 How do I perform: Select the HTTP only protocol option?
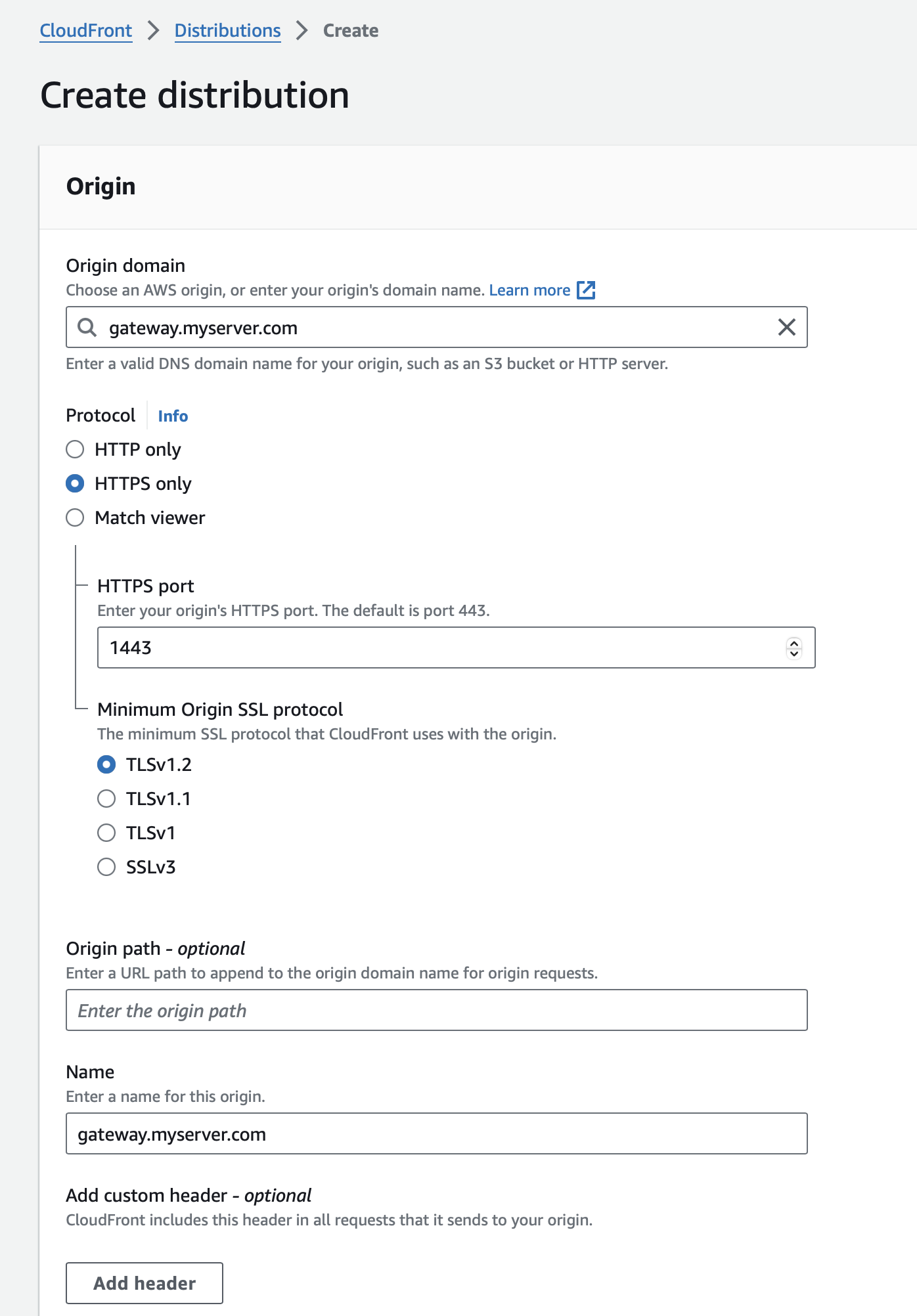76,449
